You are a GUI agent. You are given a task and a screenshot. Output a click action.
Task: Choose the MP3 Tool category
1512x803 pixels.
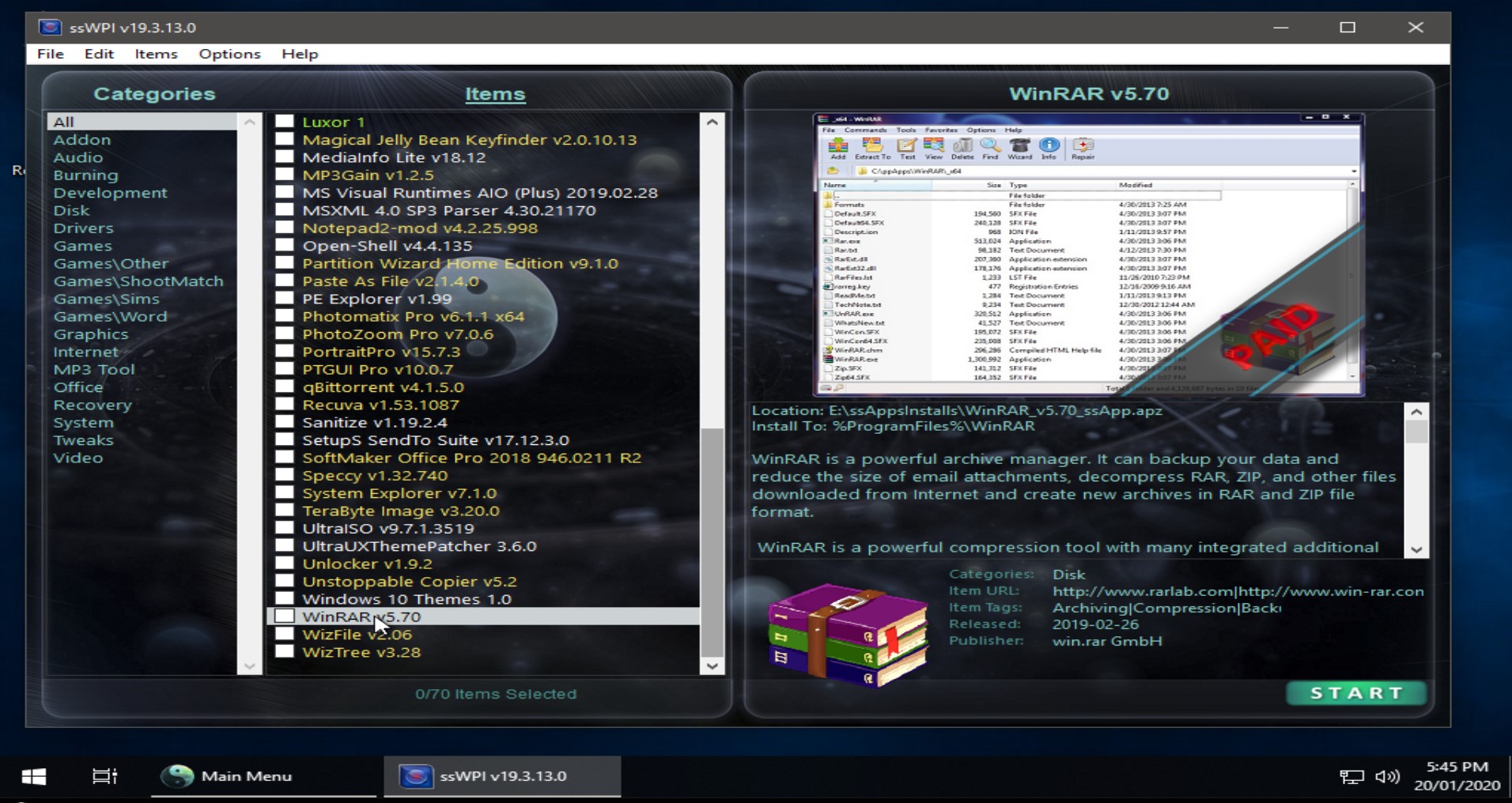93,370
